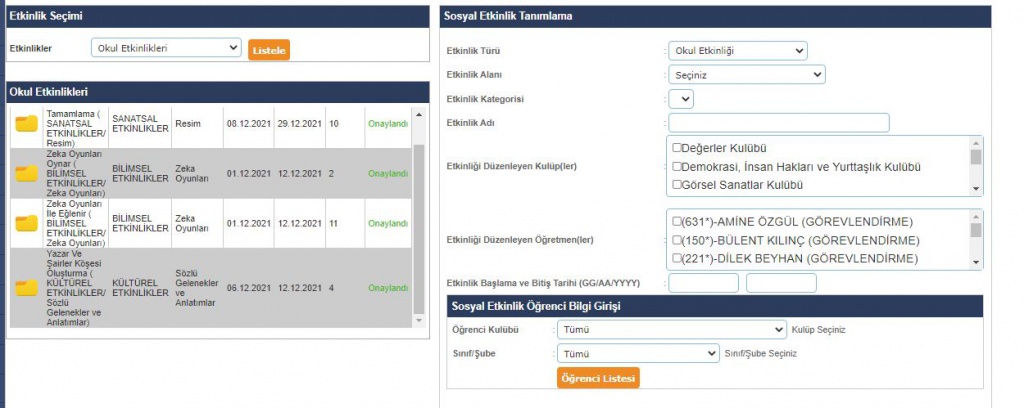Check teacher AMİNE ÖZGÜL checkbox
The height and width of the screenshot is (408, 1024).
pos(677,222)
